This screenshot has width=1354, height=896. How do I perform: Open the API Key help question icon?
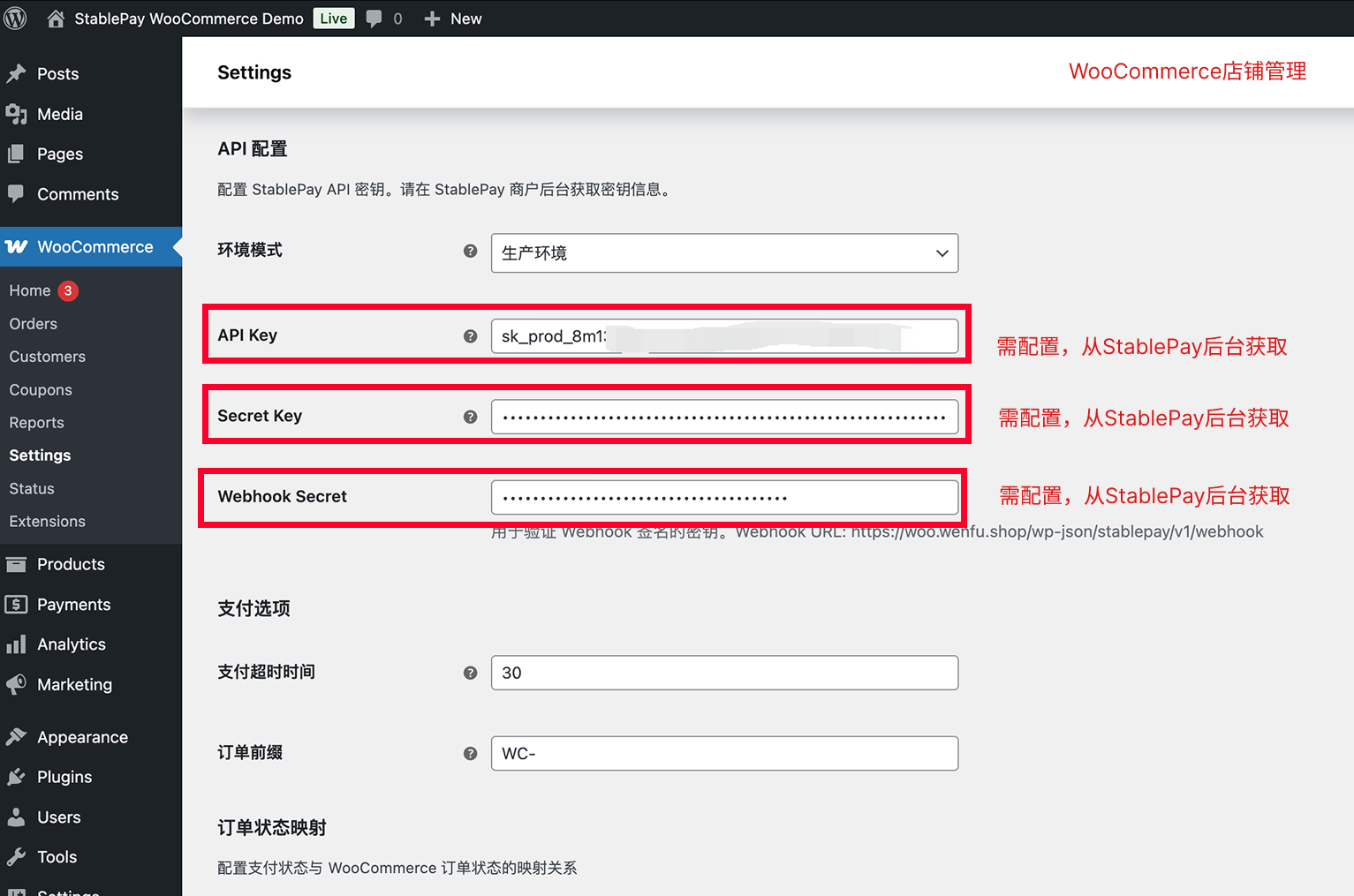tap(470, 336)
